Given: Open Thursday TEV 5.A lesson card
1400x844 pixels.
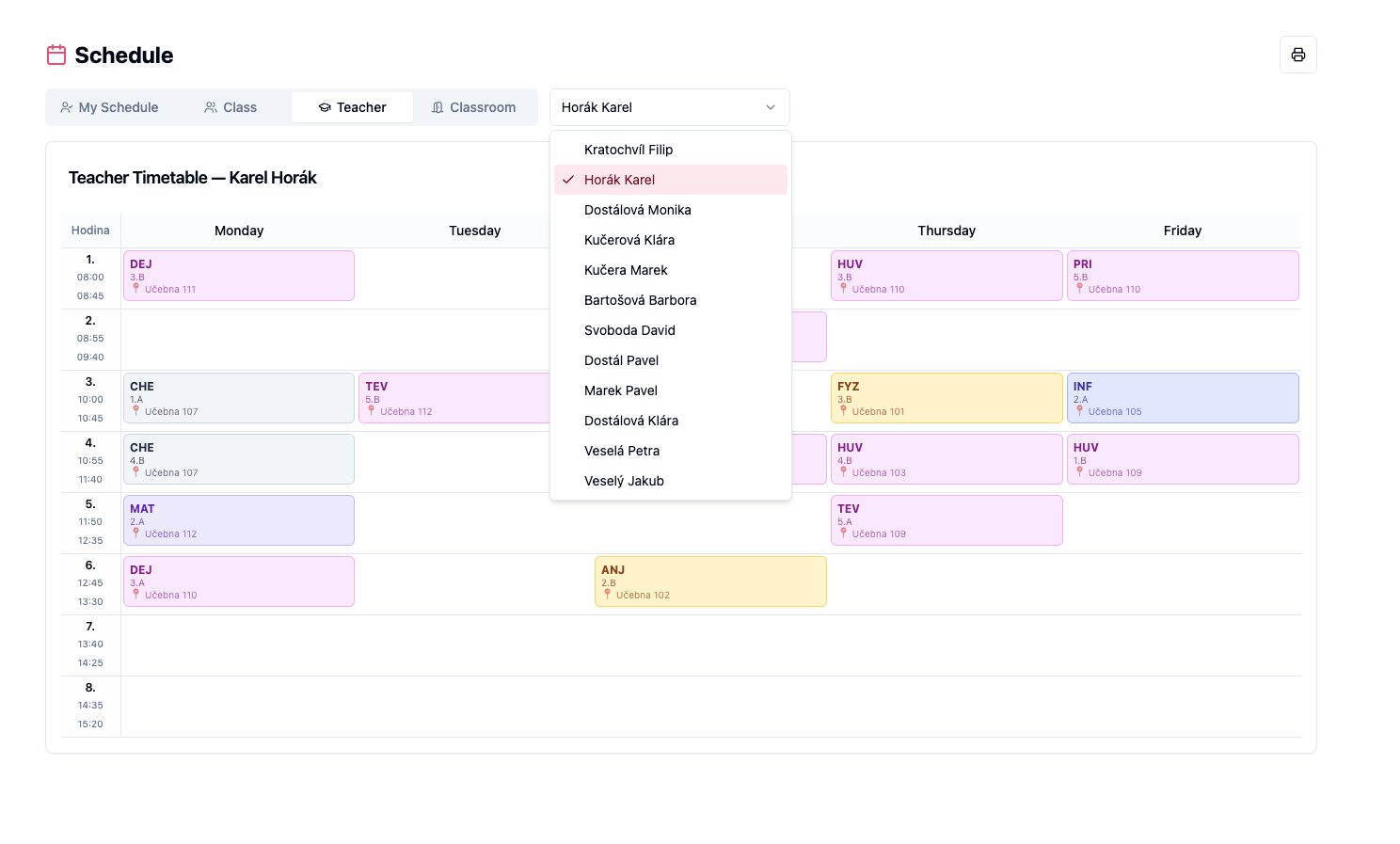Looking at the screenshot, I should pyautogui.click(x=947, y=520).
